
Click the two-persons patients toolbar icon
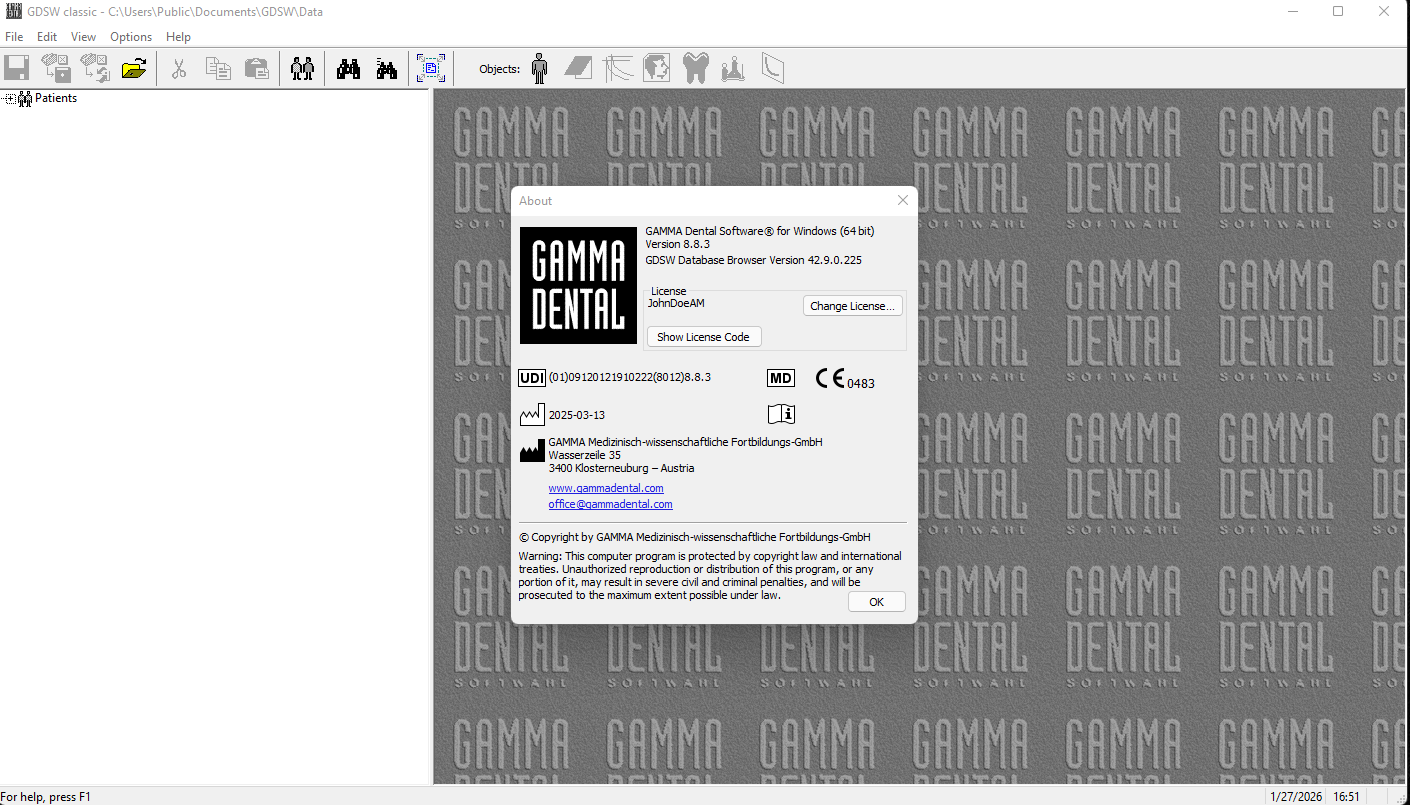click(x=302, y=68)
